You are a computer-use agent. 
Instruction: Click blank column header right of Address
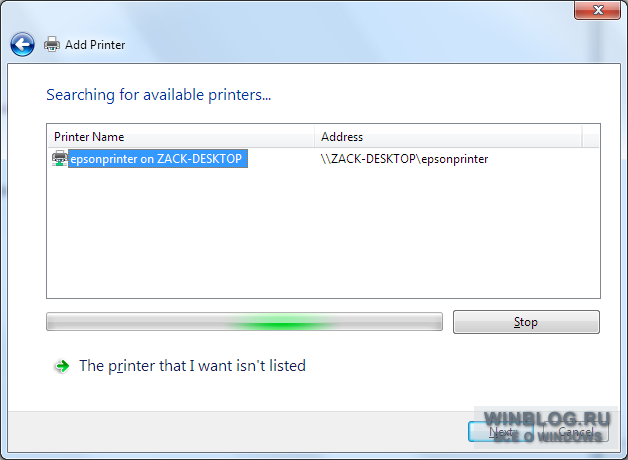pos(590,137)
